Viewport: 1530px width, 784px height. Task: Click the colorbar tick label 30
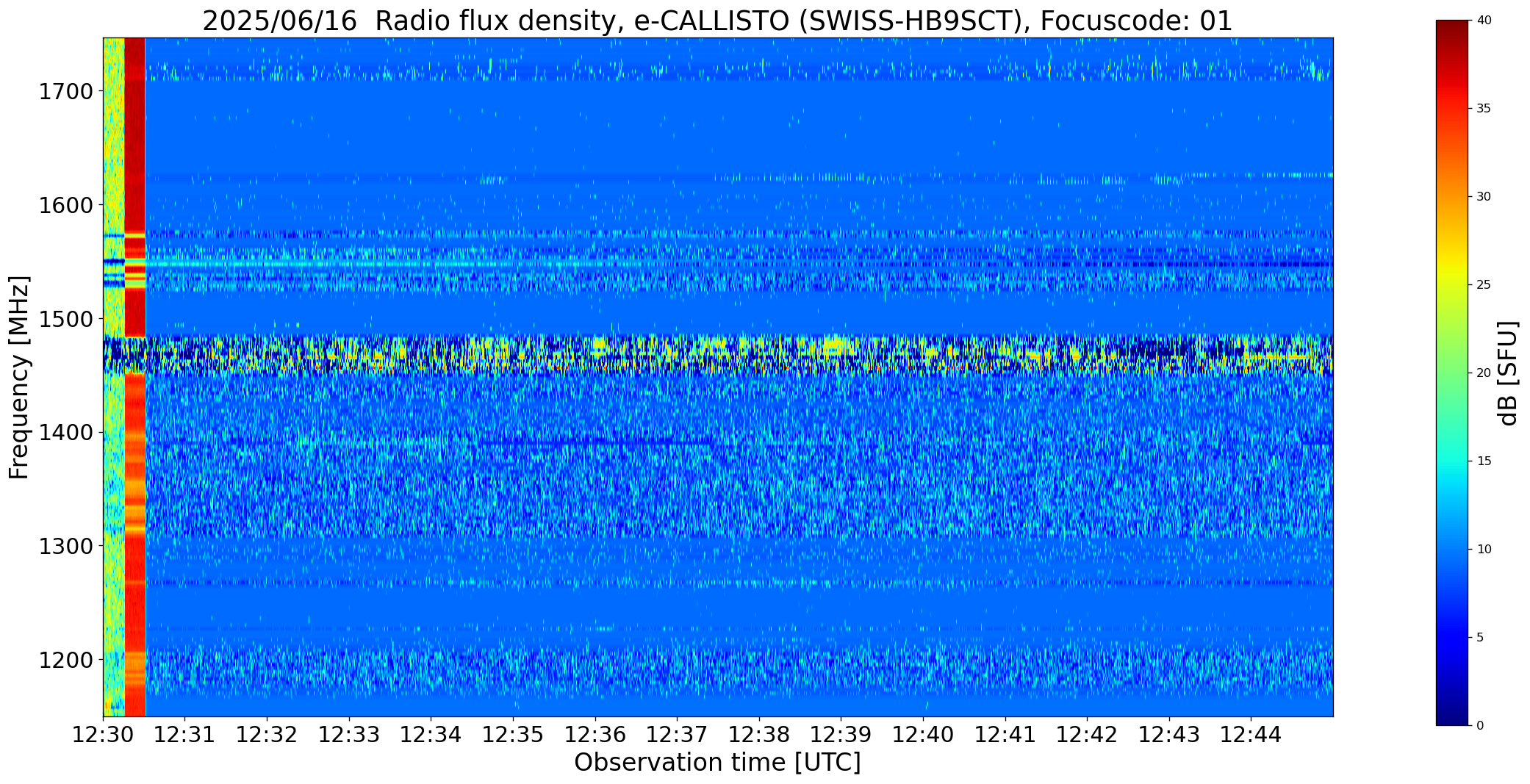(x=1483, y=197)
